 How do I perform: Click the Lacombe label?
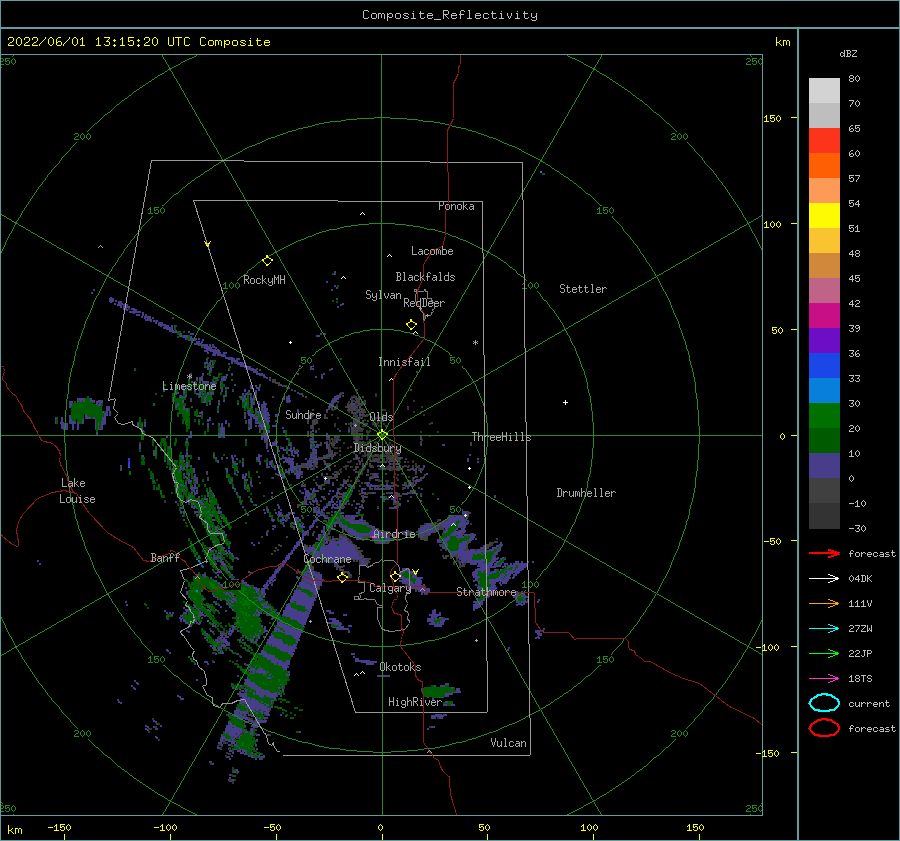pos(432,251)
